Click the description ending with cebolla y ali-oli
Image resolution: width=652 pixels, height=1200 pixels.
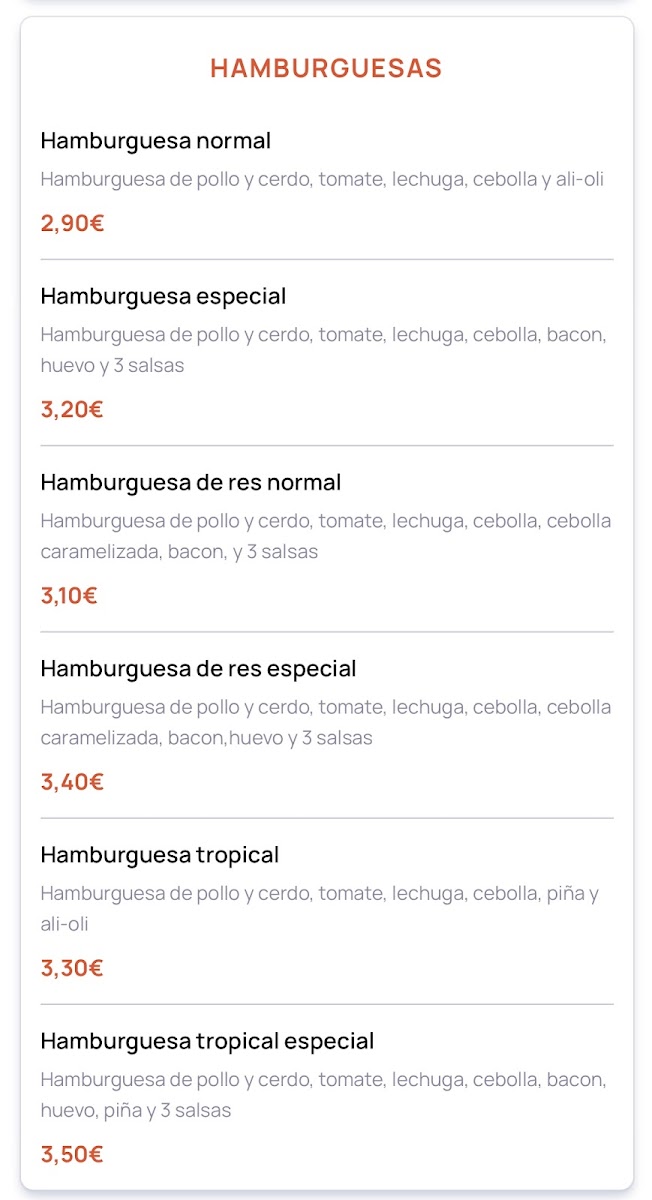click(322, 180)
